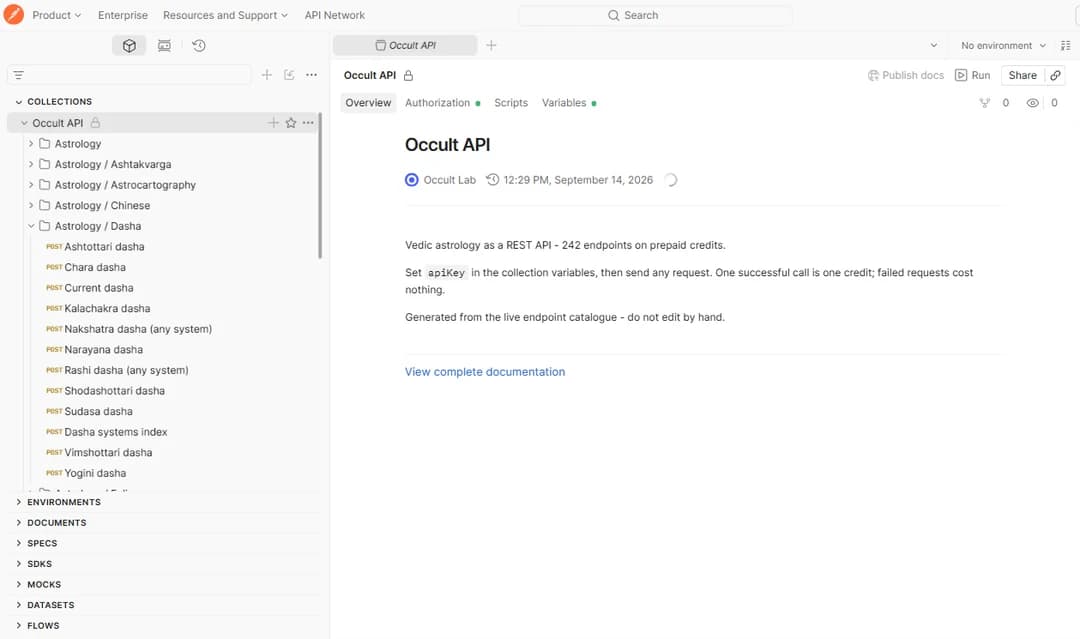Expand Astrology / Chinese folder
Image resolution: width=1080 pixels, height=639 pixels.
pos(31,205)
